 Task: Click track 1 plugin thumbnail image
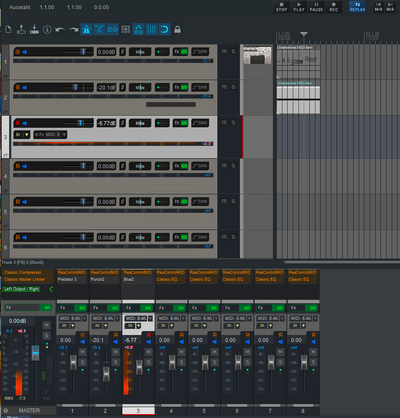point(257,55)
